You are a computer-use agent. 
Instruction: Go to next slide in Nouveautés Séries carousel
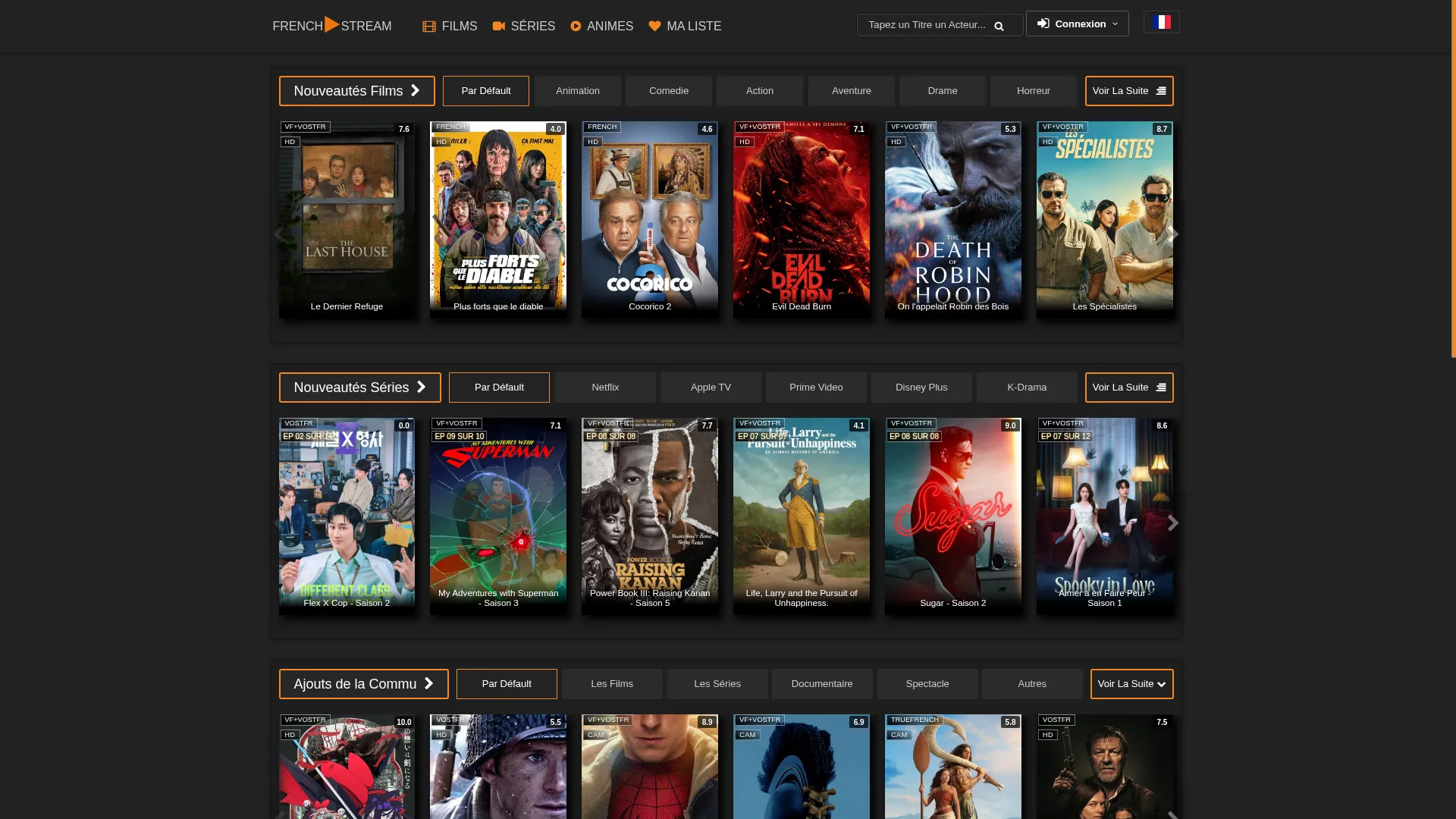coord(1172,523)
